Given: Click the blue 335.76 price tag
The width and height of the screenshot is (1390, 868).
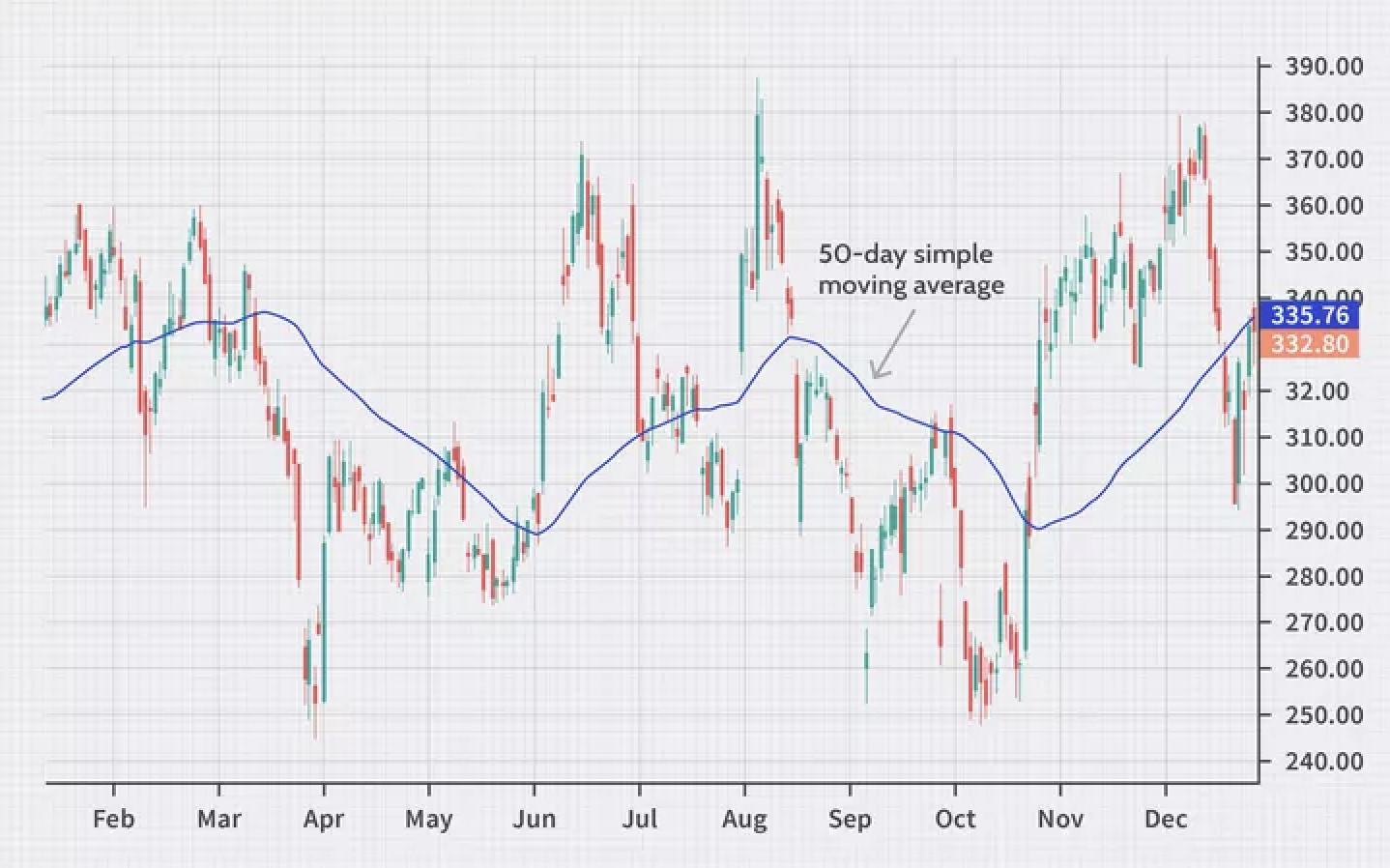Looking at the screenshot, I should 1309,315.
